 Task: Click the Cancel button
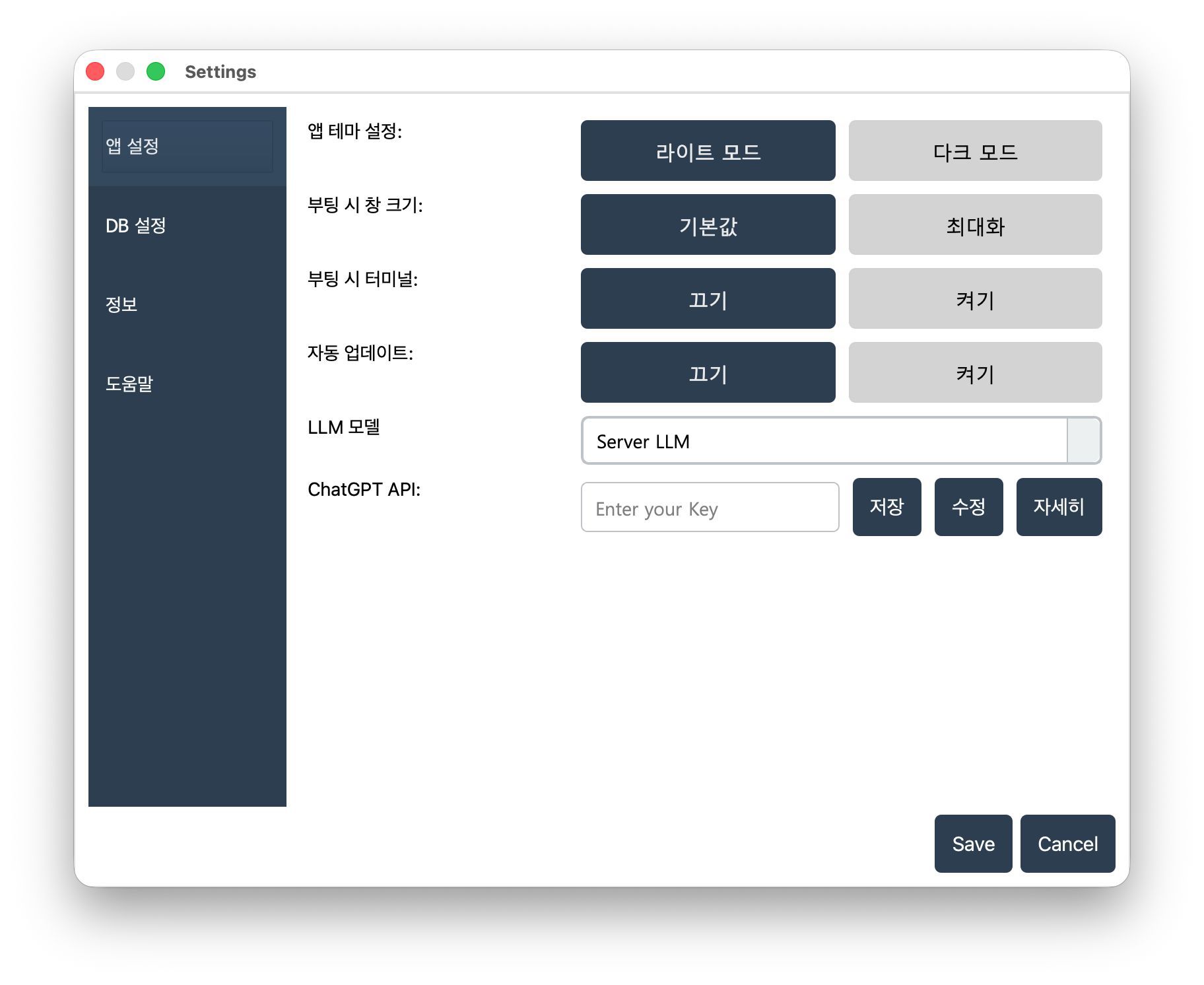(1067, 844)
